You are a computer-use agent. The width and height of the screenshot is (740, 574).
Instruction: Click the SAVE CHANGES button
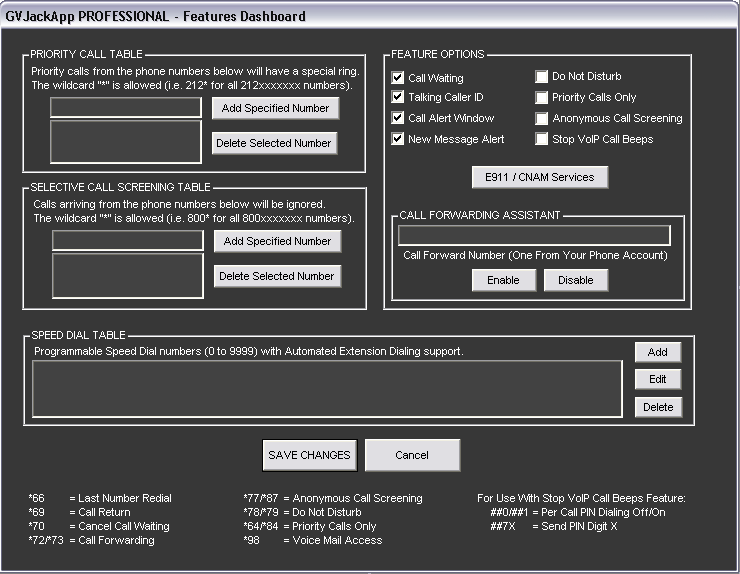click(309, 455)
